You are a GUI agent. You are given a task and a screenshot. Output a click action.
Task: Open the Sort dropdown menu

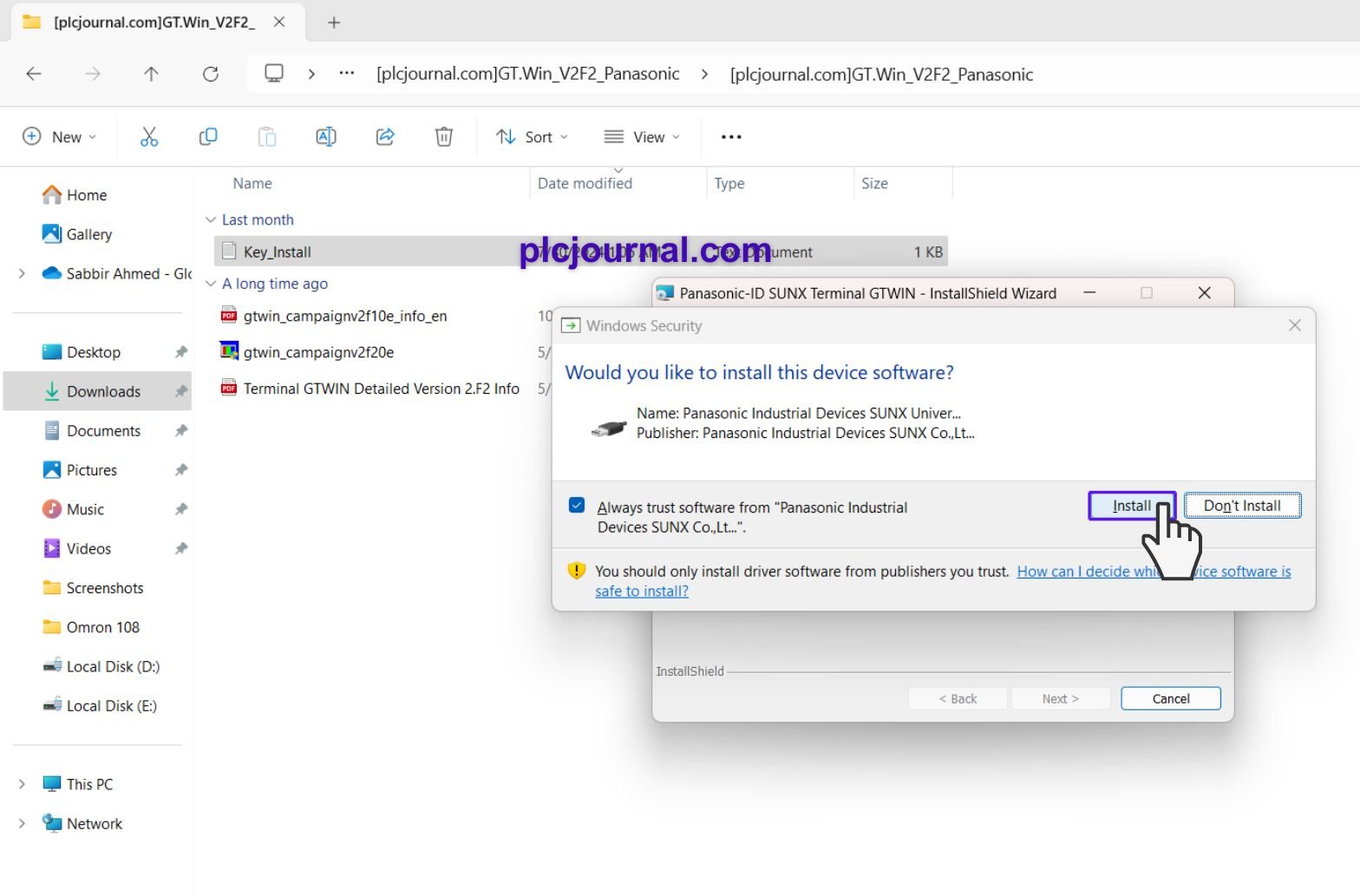pos(532,137)
